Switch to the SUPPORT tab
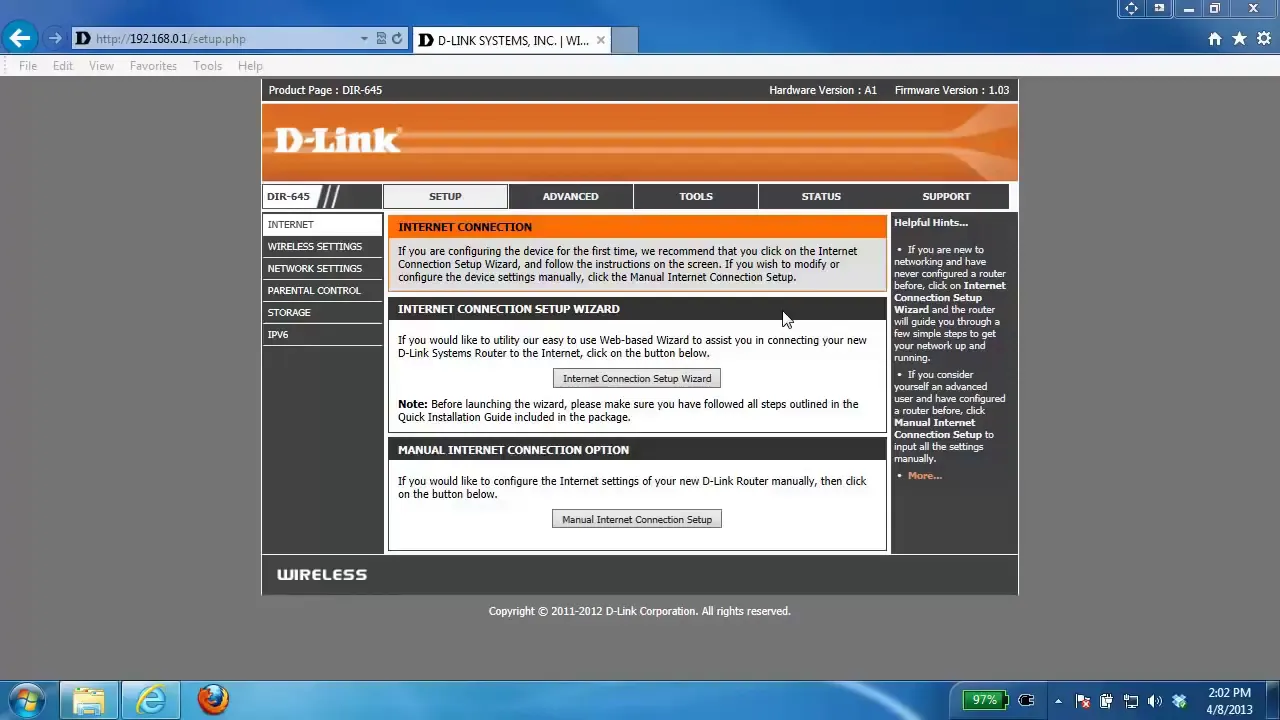Image resolution: width=1280 pixels, height=720 pixels. (x=946, y=196)
